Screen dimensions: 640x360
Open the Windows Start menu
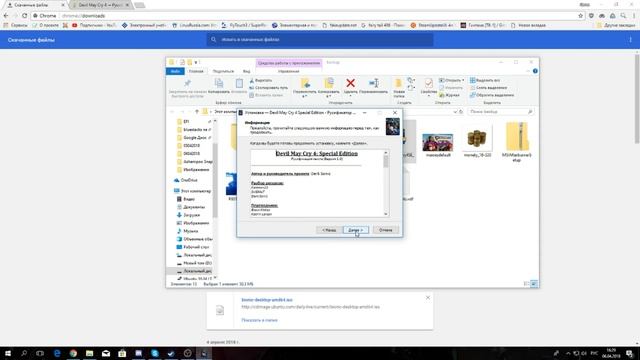[7, 353]
